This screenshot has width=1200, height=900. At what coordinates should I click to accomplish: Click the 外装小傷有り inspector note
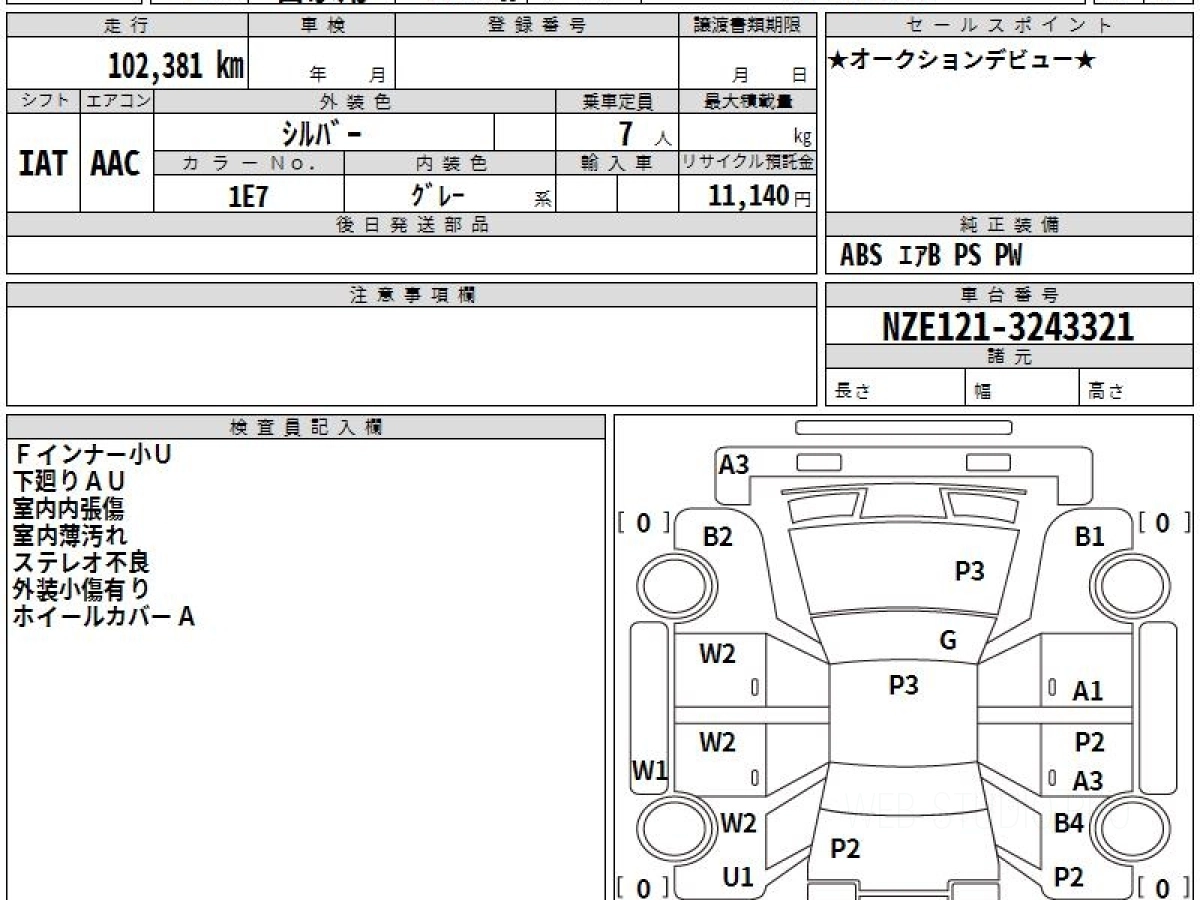[x=81, y=590]
